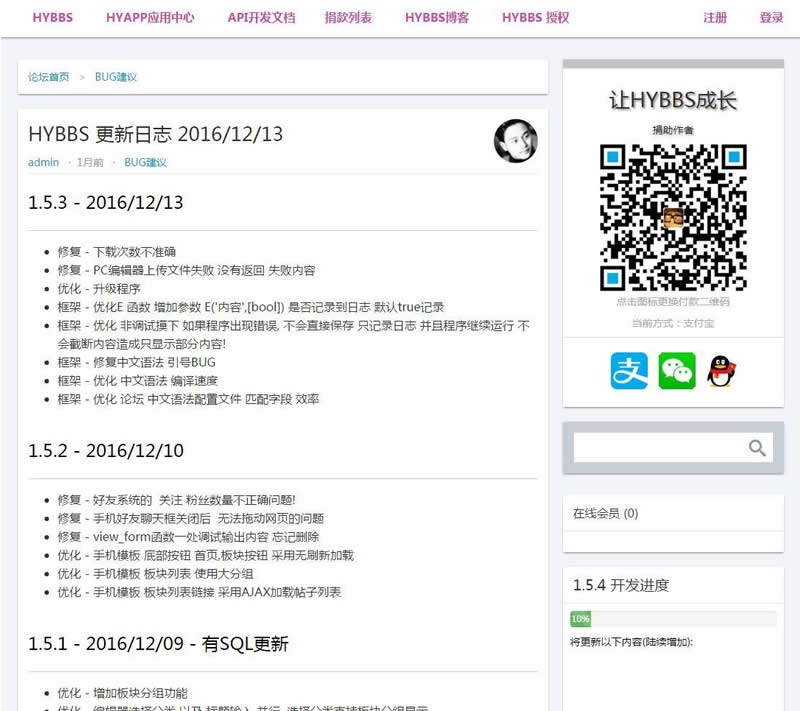Click the 注册 register link

[715, 18]
